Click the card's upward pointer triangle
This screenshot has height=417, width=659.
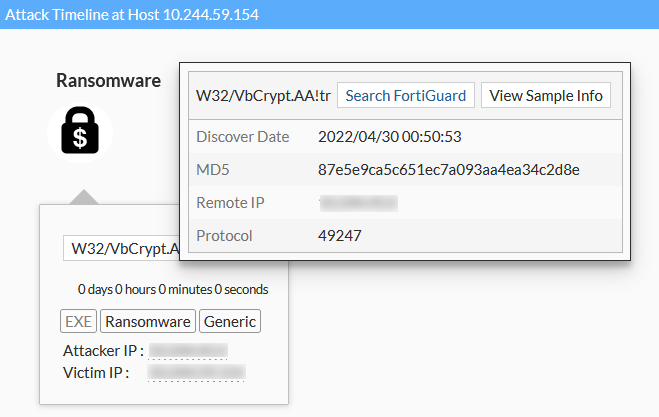tap(84, 196)
